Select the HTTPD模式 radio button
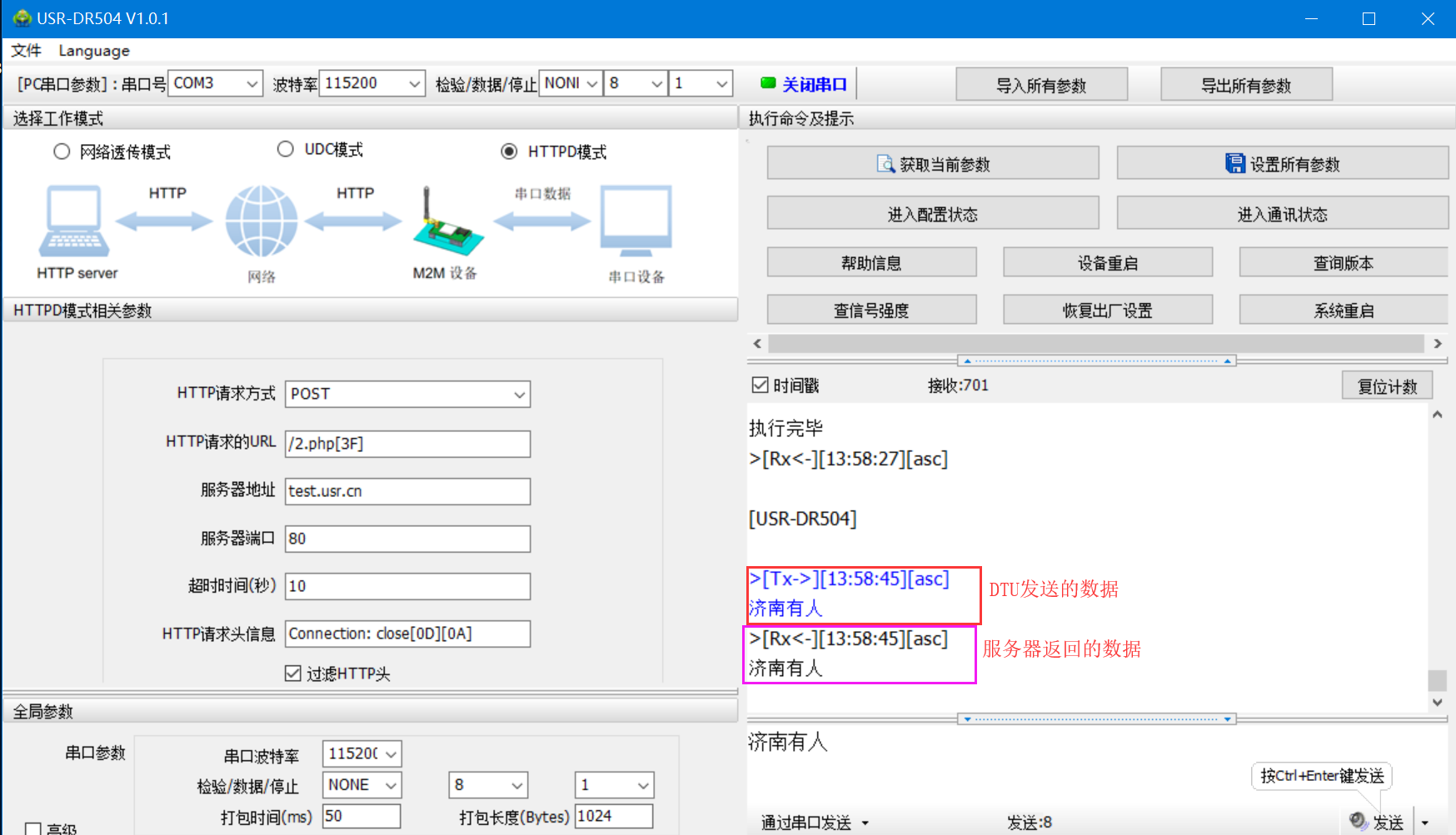Image resolution: width=1456 pixels, height=835 pixels. pos(509,152)
